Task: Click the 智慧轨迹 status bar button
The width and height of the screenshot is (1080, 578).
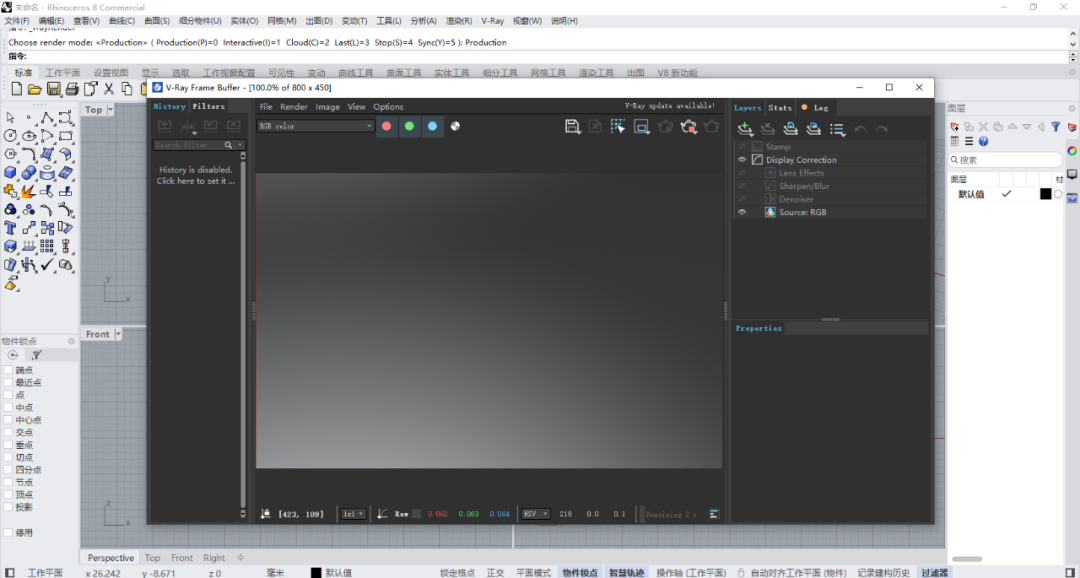Action: (x=627, y=573)
